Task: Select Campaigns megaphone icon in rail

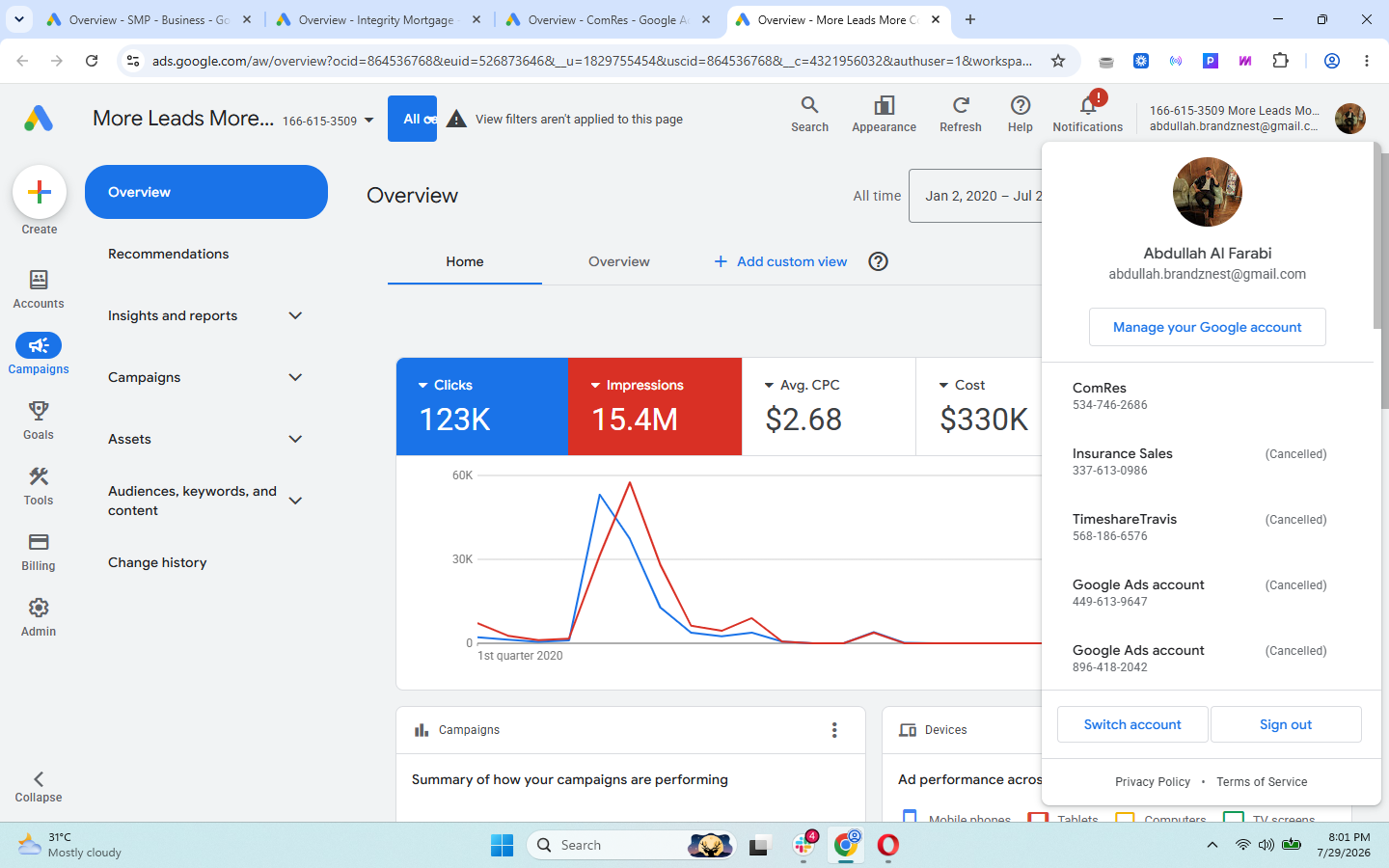Action: [x=39, y=345]
